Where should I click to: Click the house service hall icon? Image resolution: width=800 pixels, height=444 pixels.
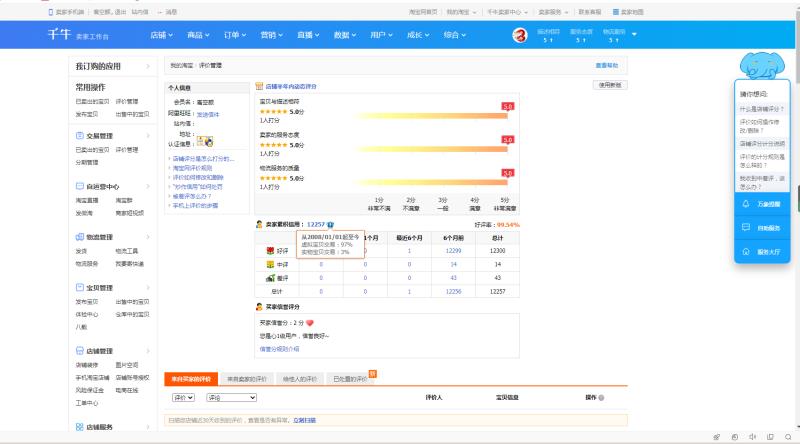click(x=746, y=252)
